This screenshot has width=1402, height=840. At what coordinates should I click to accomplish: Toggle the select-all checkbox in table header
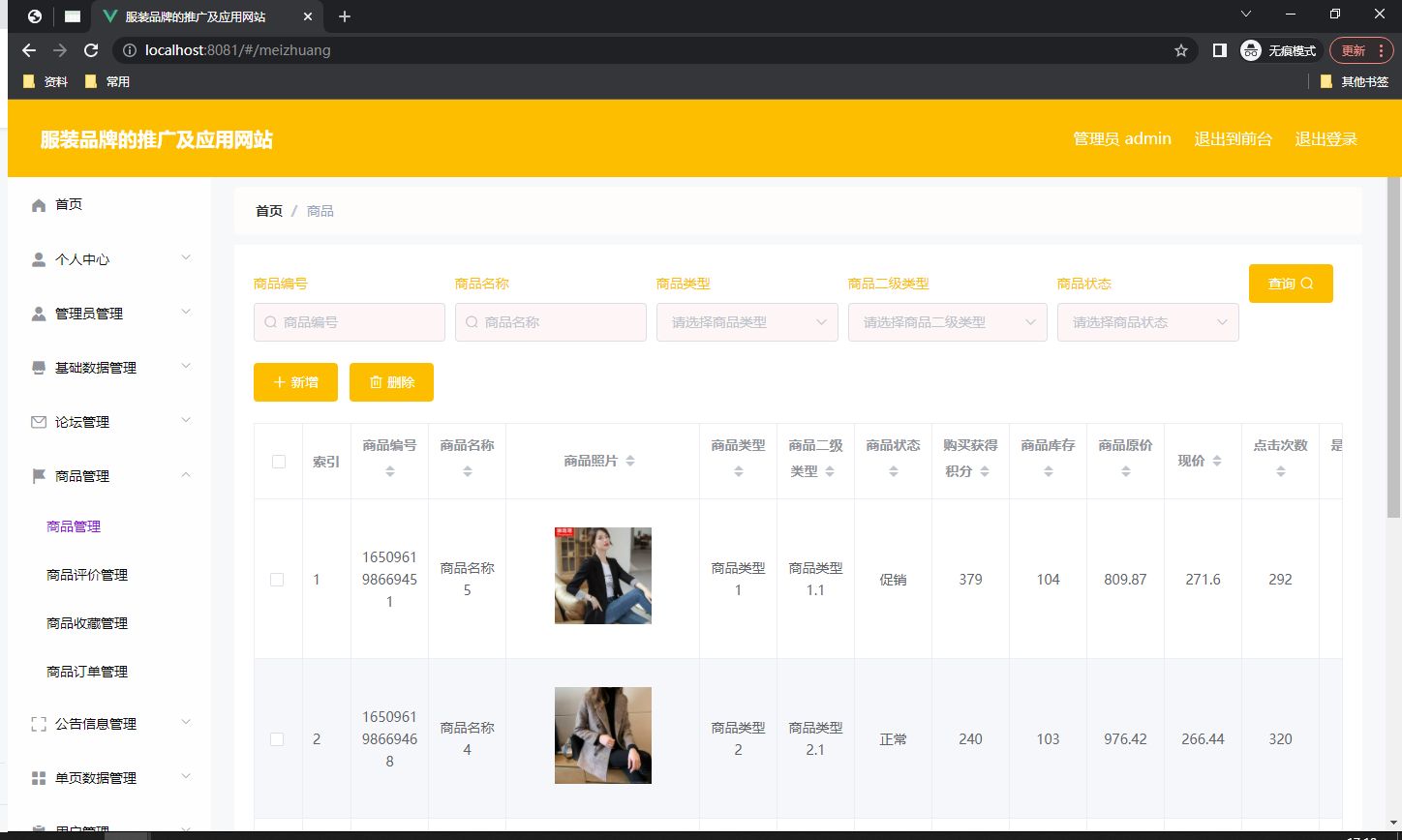click(279, 462)
